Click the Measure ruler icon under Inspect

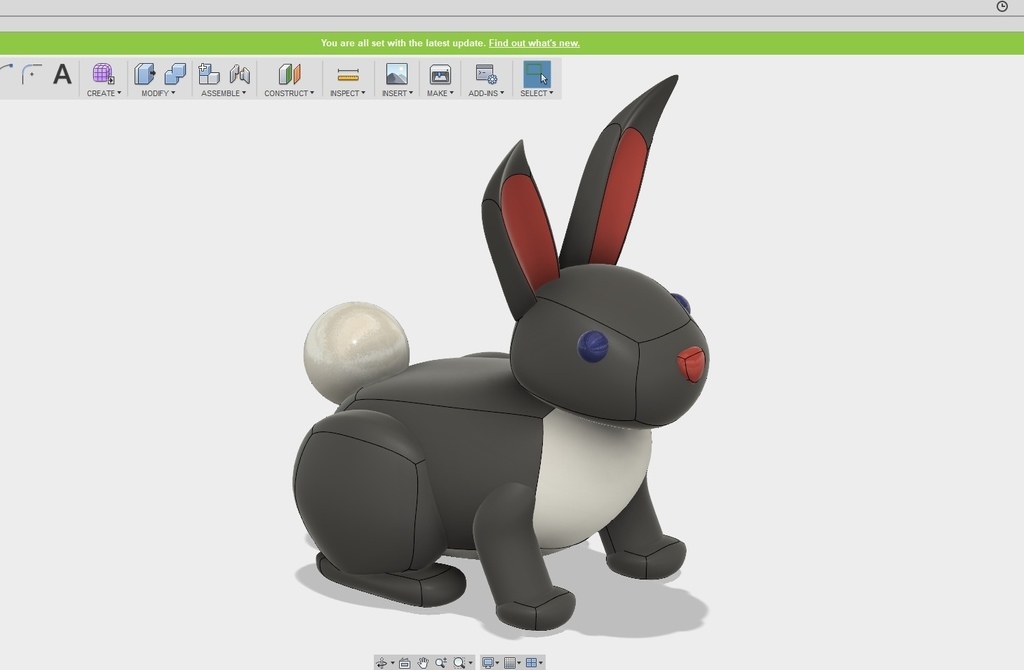[347, 72]
